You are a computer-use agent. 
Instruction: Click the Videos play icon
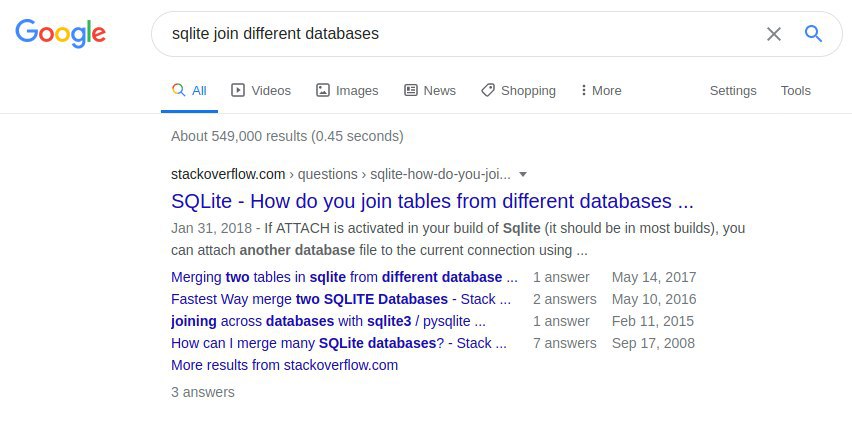[x=238, y=90]
